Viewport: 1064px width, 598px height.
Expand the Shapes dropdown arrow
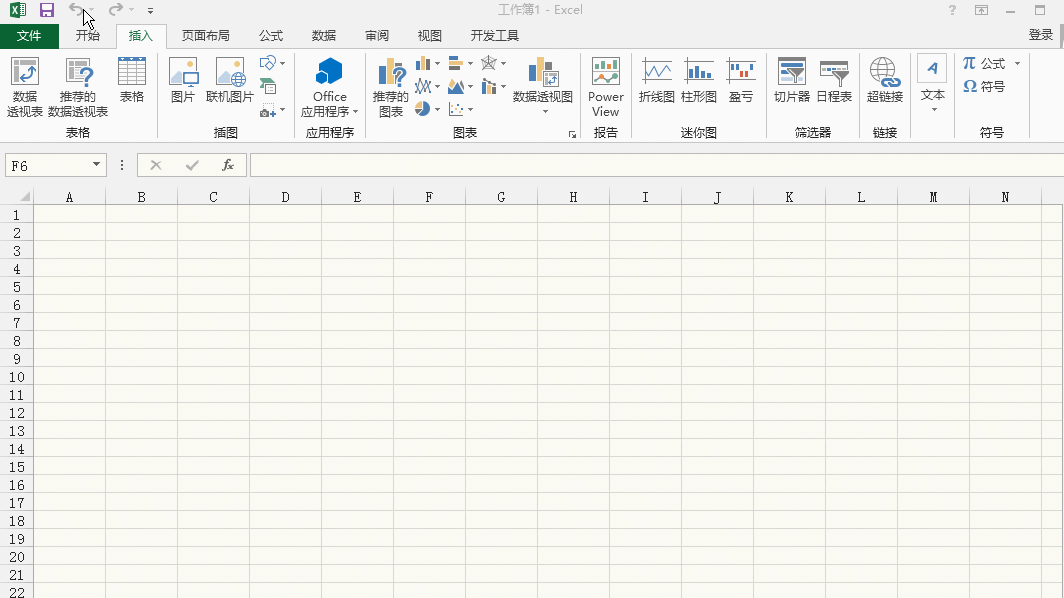click(x=282, y=63)
